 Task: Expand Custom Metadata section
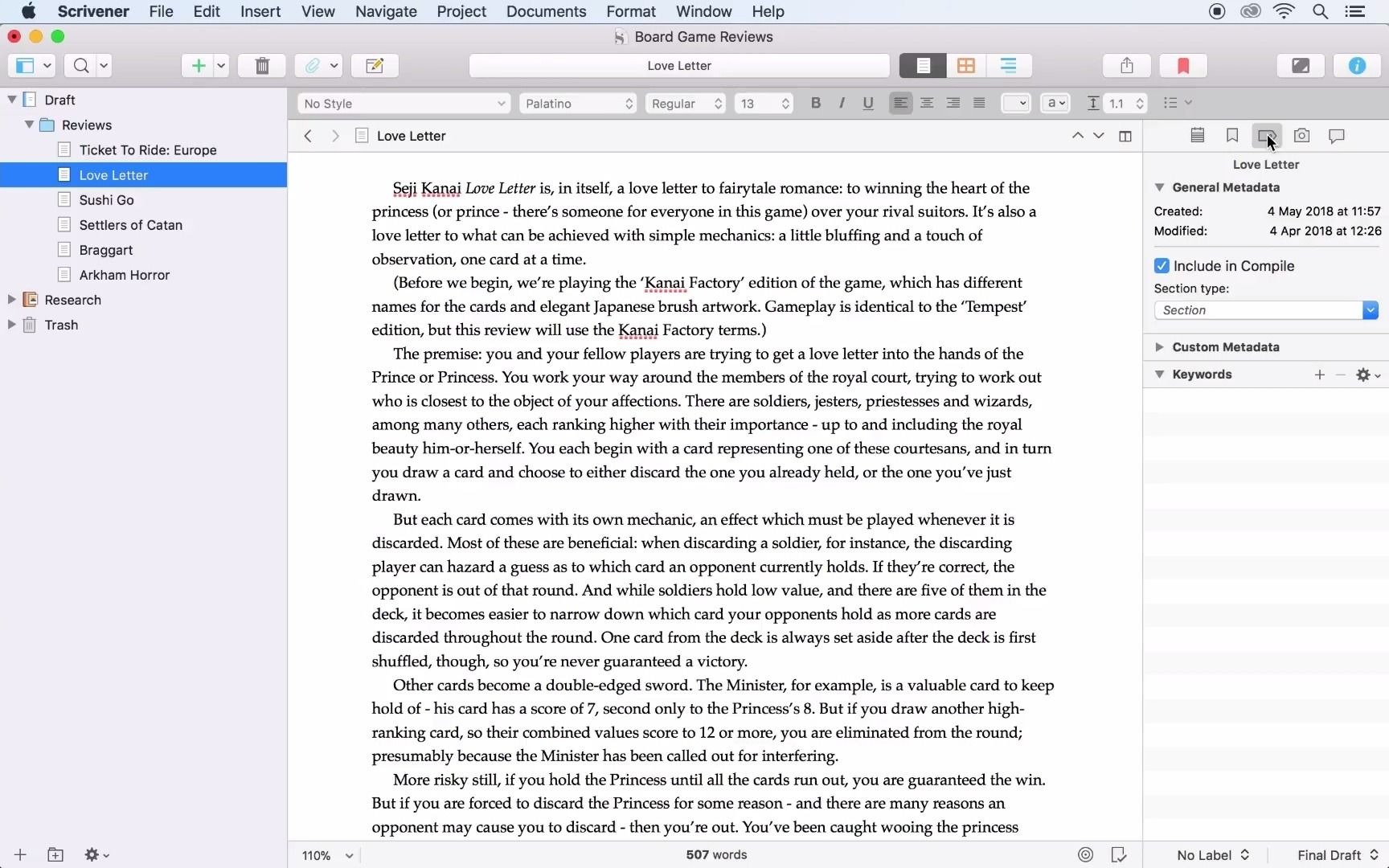[x=1159, y=347]
